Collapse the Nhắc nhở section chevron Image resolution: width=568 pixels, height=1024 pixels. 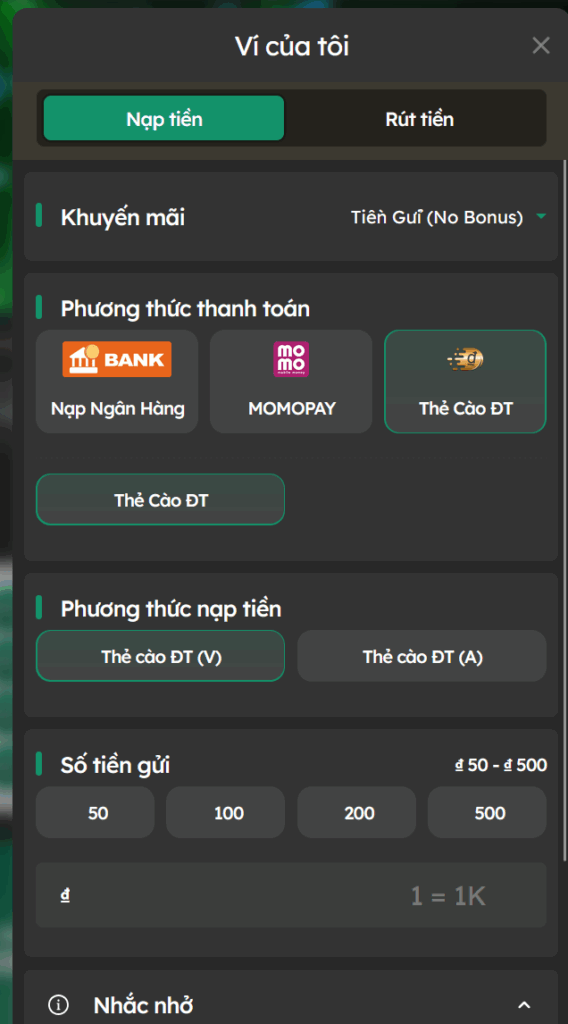[x=524, y=1005]
